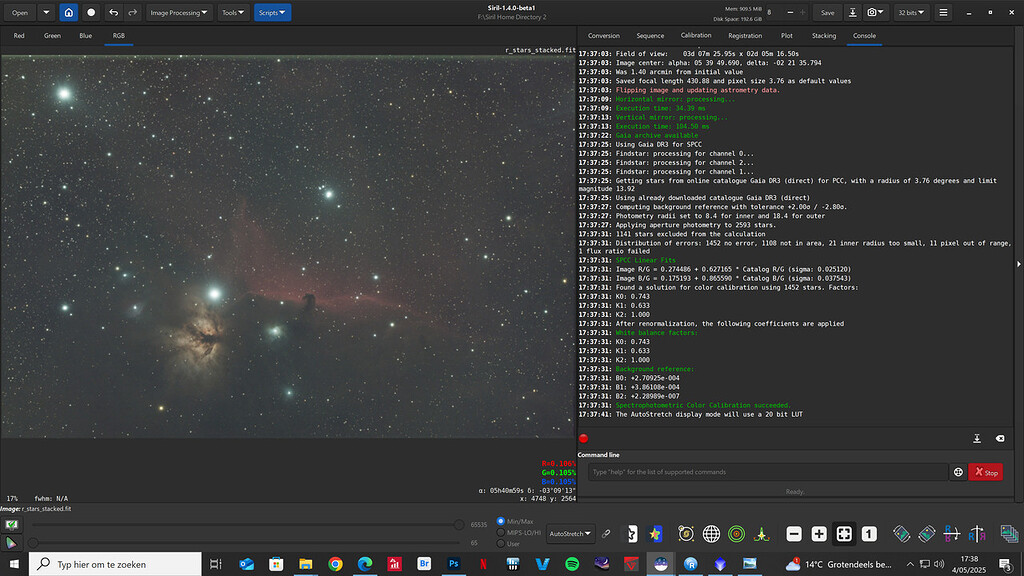Return to home directory via home icon

click(x=69, y=12)
